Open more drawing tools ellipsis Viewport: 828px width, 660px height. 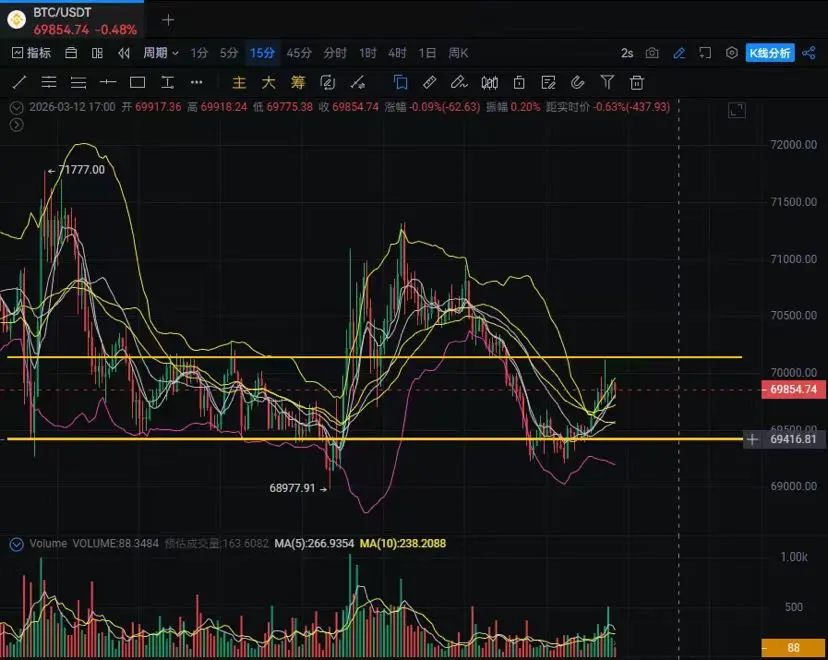[196, 82]
